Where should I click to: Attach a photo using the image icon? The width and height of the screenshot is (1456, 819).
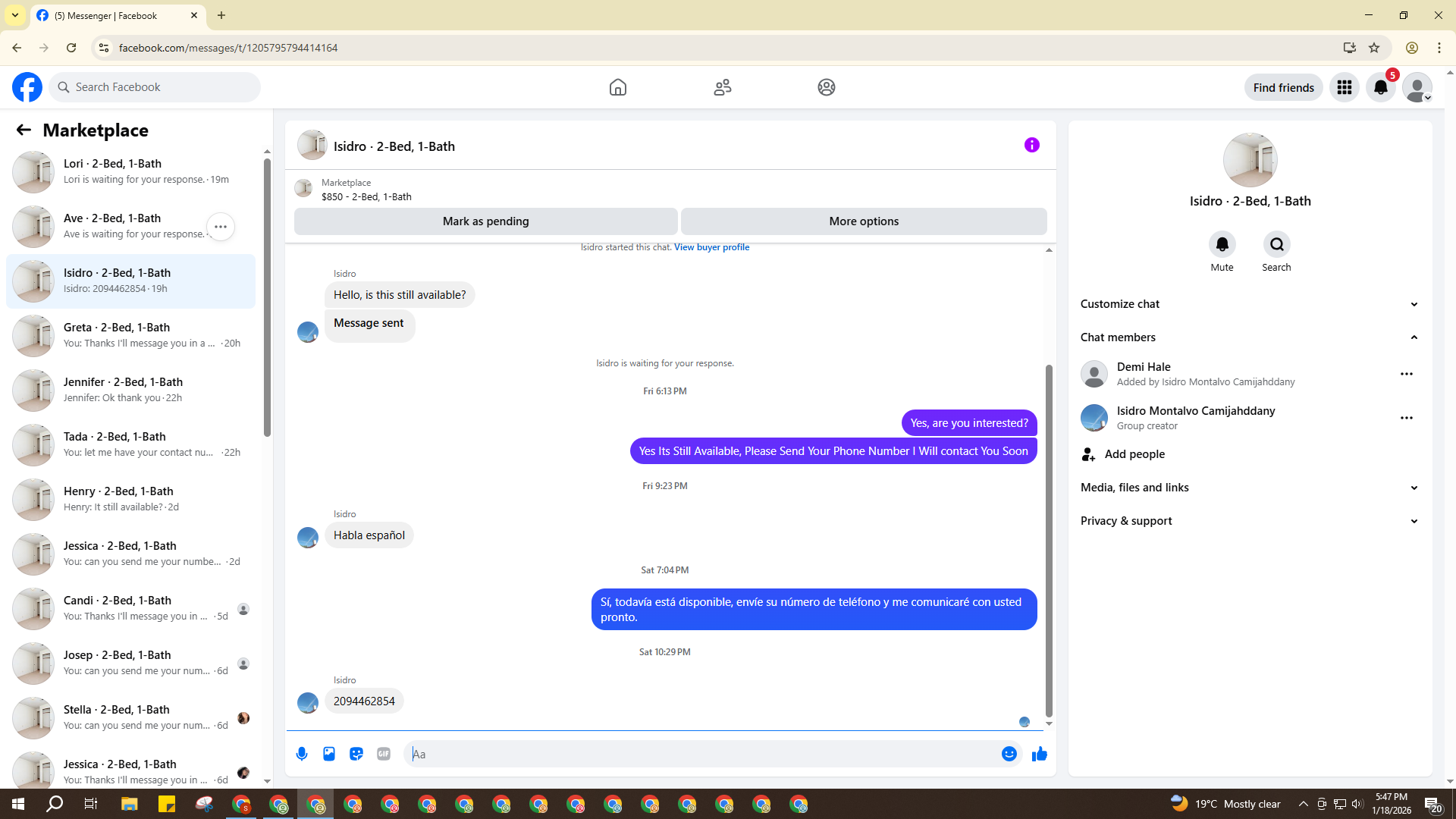329,754
